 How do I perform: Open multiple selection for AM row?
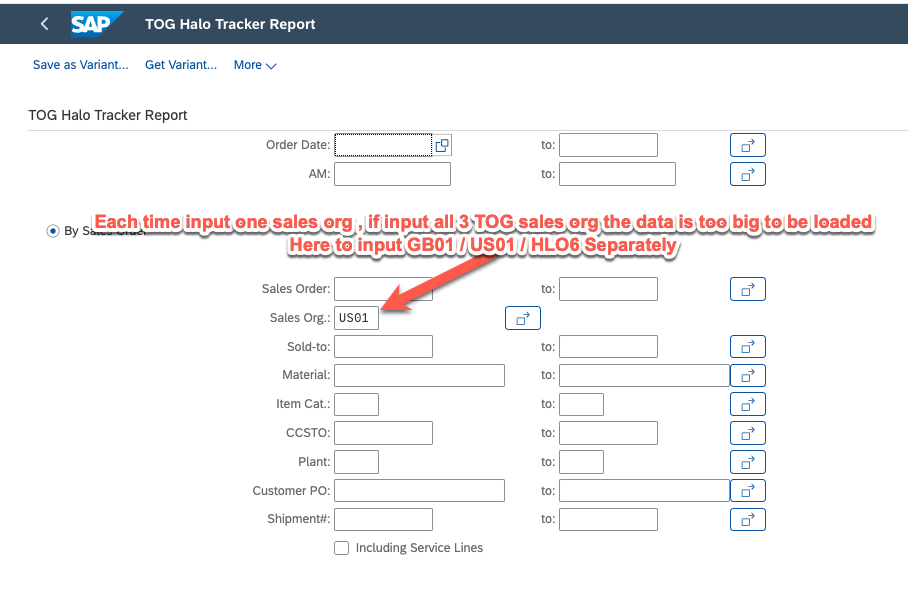pos(747,174)
